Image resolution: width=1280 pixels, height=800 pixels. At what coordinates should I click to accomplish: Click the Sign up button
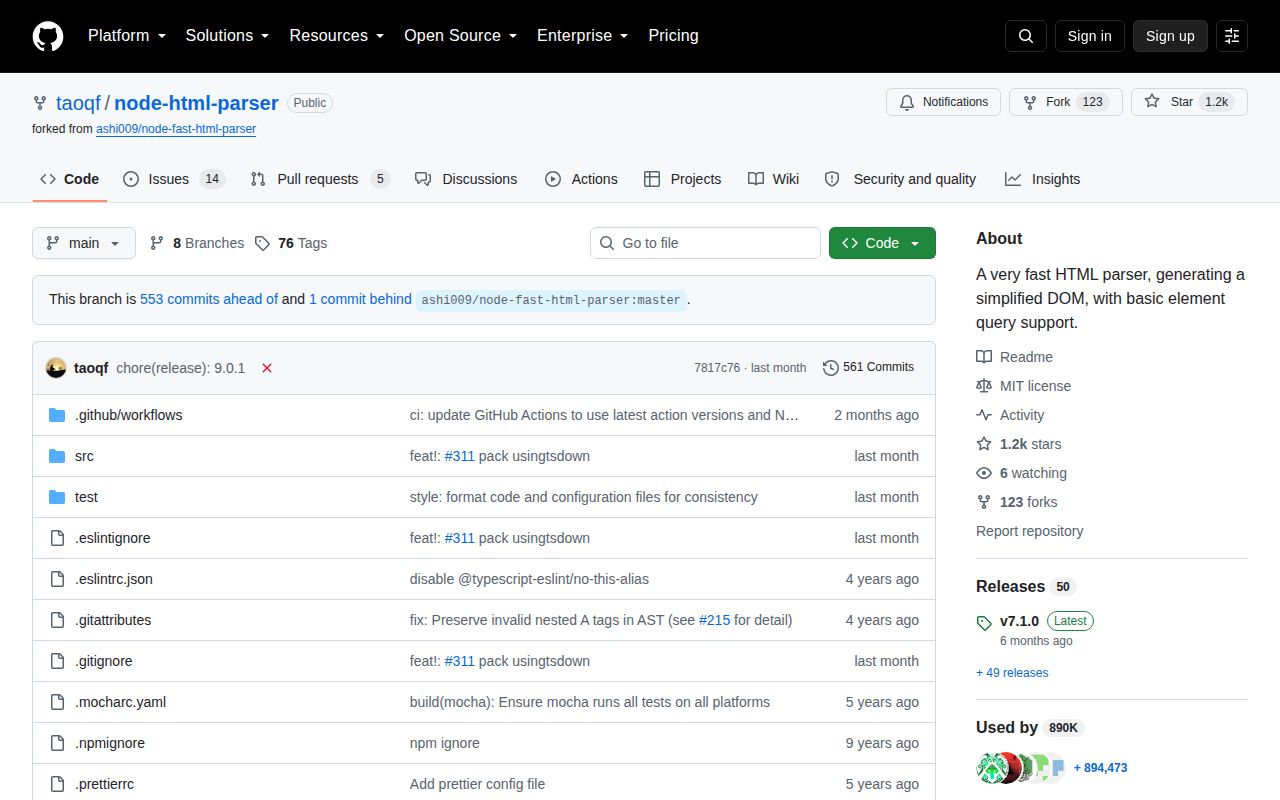(x=1170, y=36)
